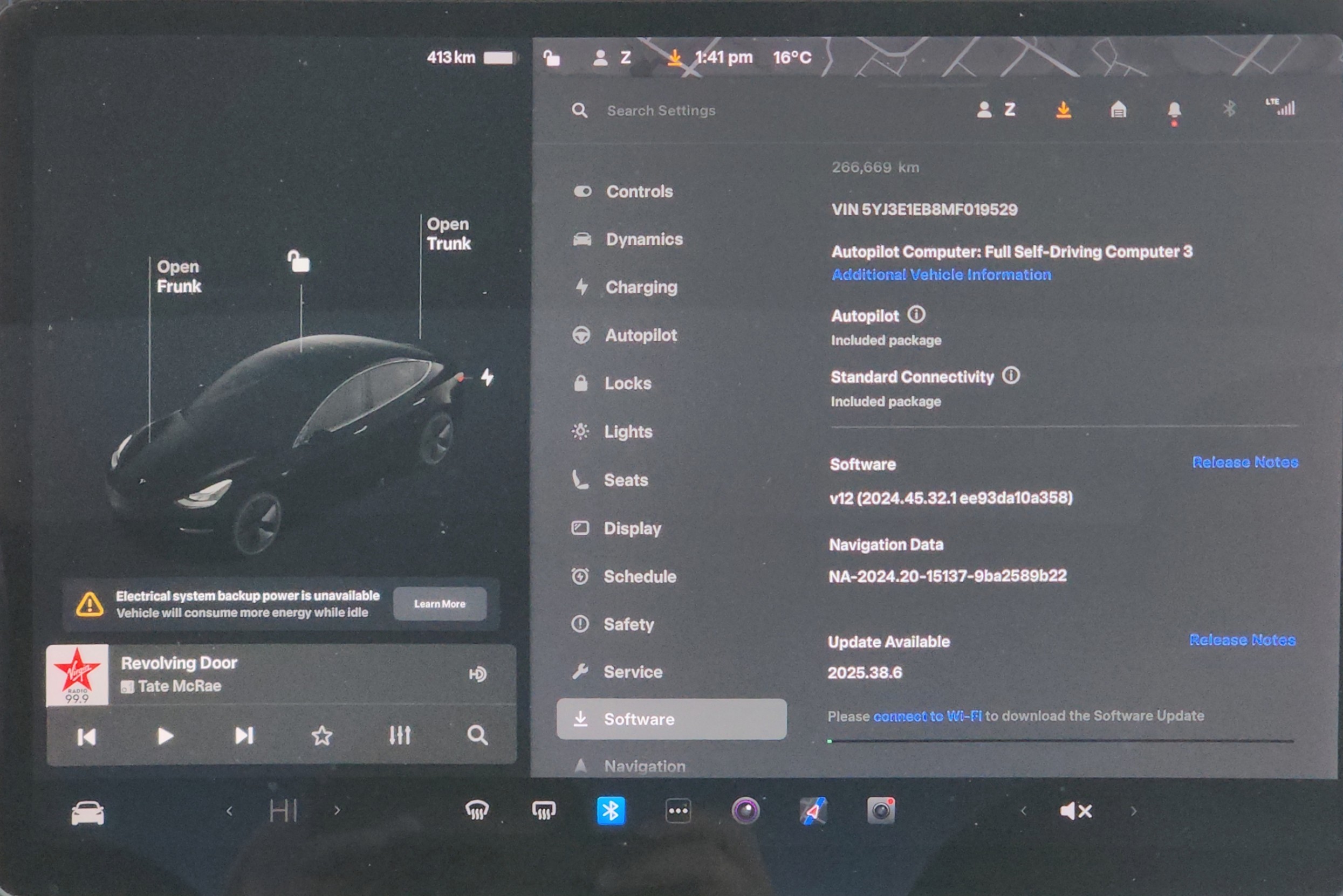Screen dimensions: 1343x896
Task: Favorite the current radio station
Action: [x=322, y=735]
